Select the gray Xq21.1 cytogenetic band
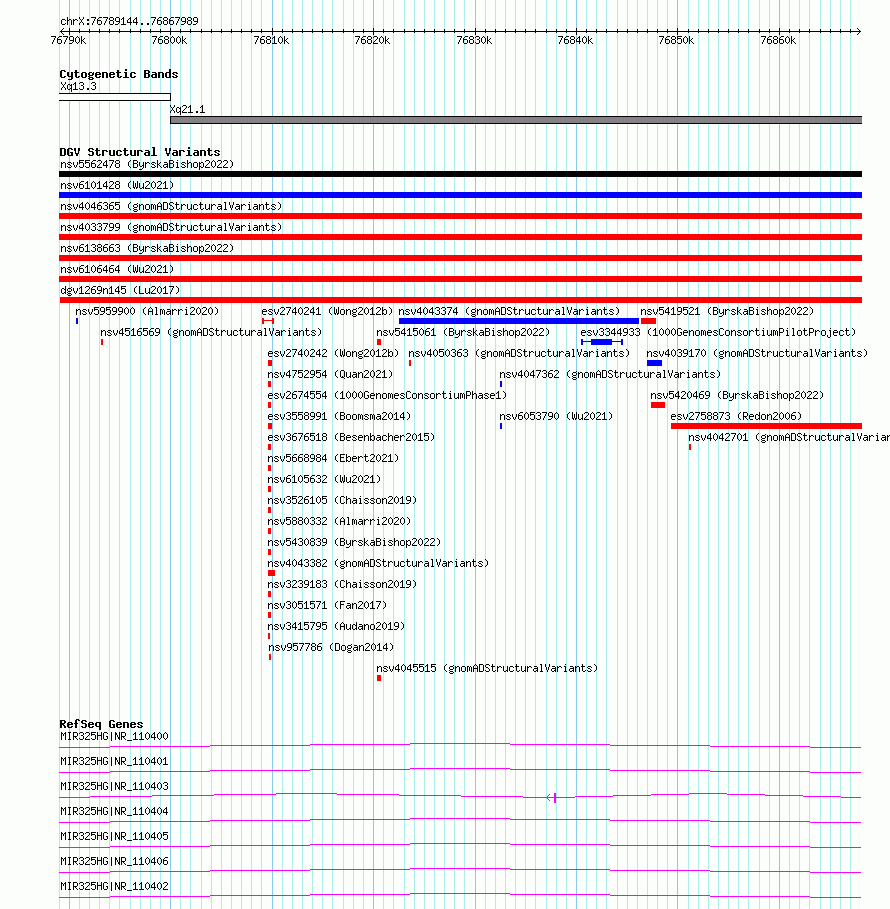 coord(516,120)
